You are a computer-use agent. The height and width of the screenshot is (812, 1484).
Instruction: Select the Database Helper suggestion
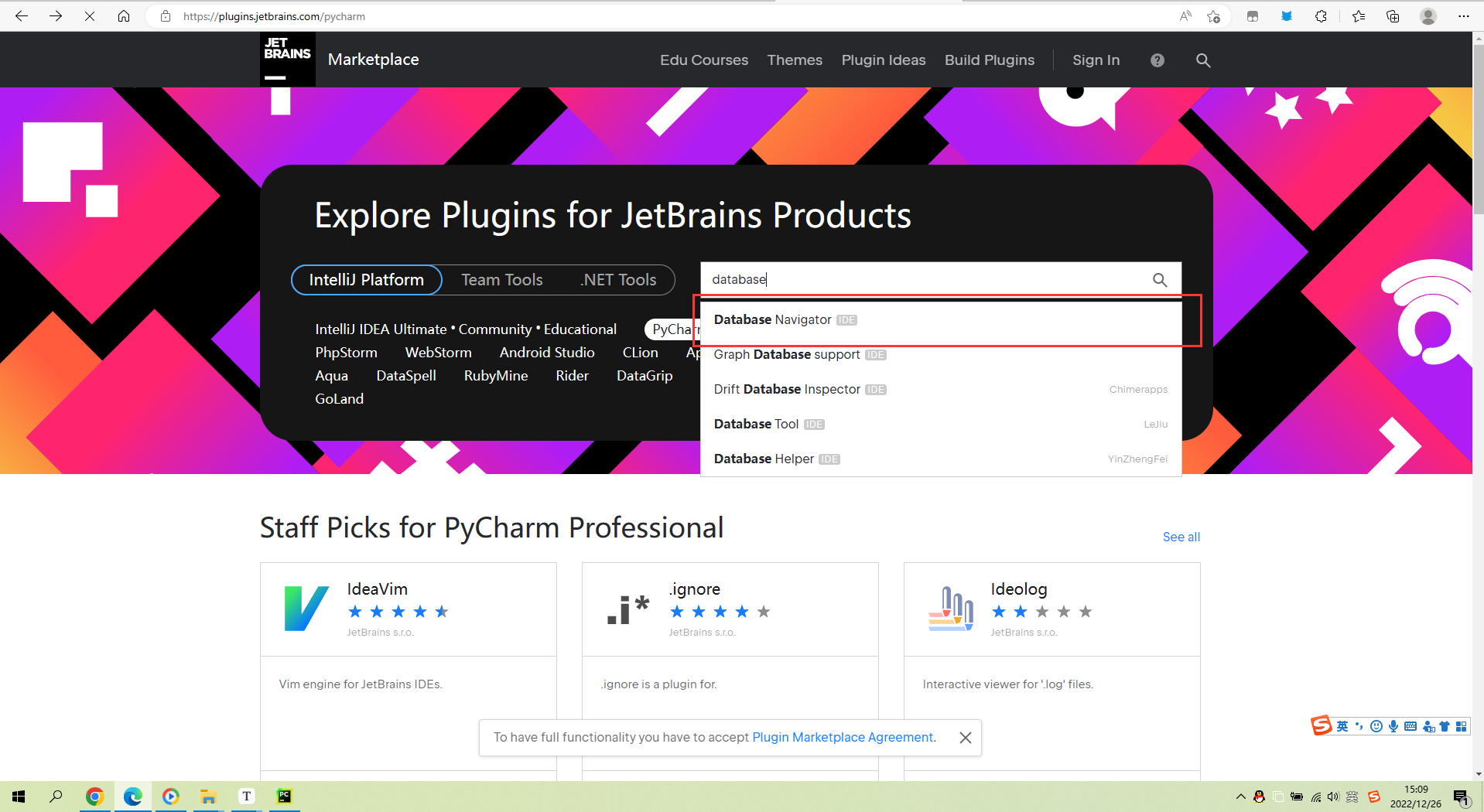941,459
